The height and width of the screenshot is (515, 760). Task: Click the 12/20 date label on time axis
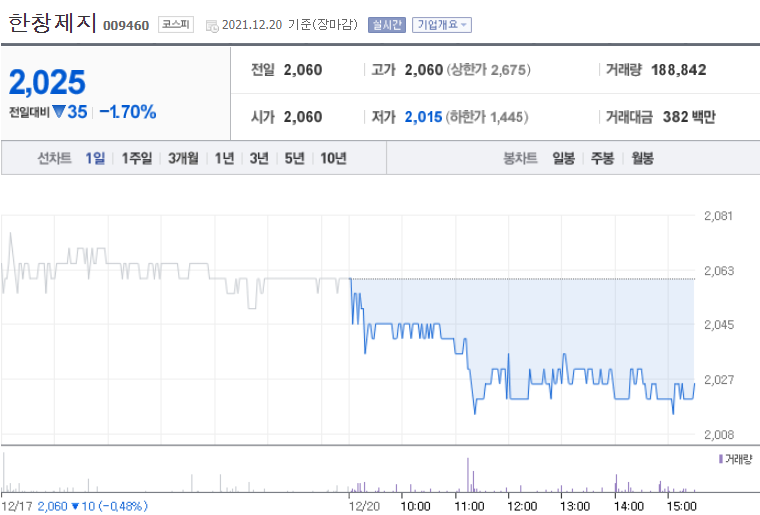pos(364,506)
